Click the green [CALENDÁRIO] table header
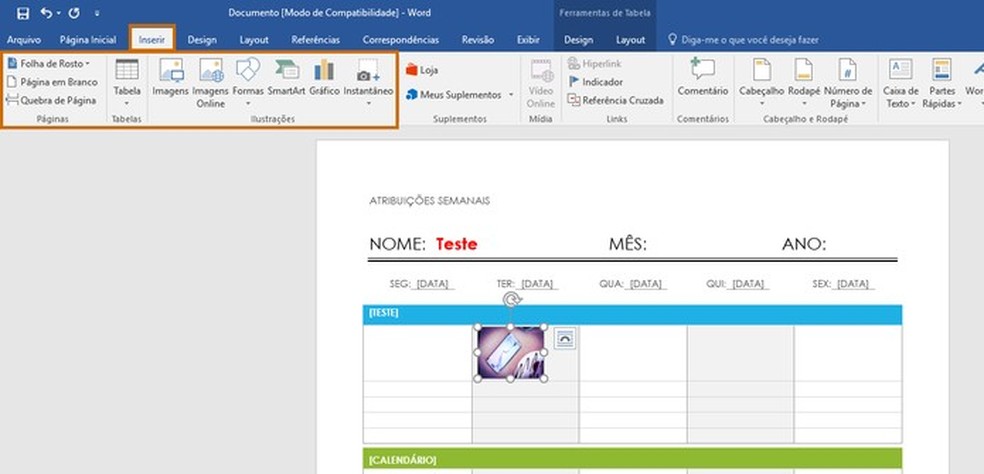This screenshot has width=984, height=474. (x=633, y=459)
